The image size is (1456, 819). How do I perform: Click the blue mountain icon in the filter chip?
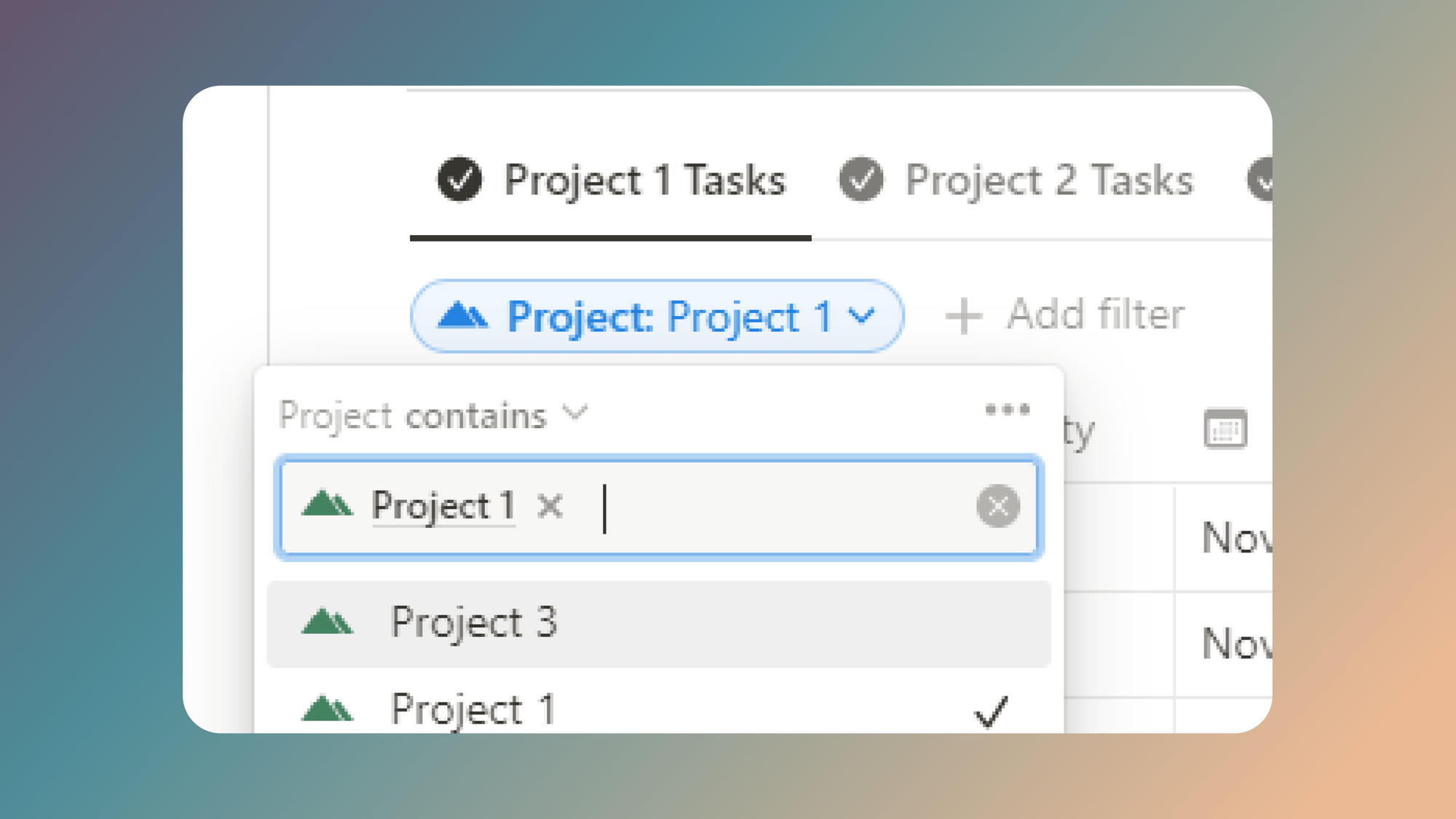tap(464, 315)
